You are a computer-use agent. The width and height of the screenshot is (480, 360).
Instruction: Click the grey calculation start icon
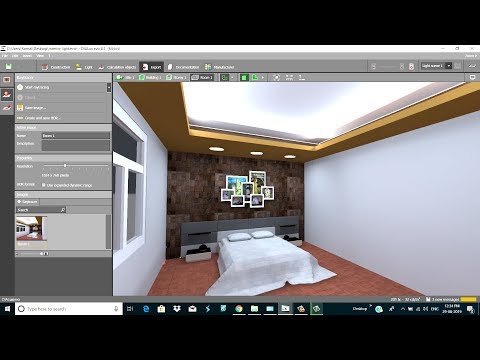373,67
